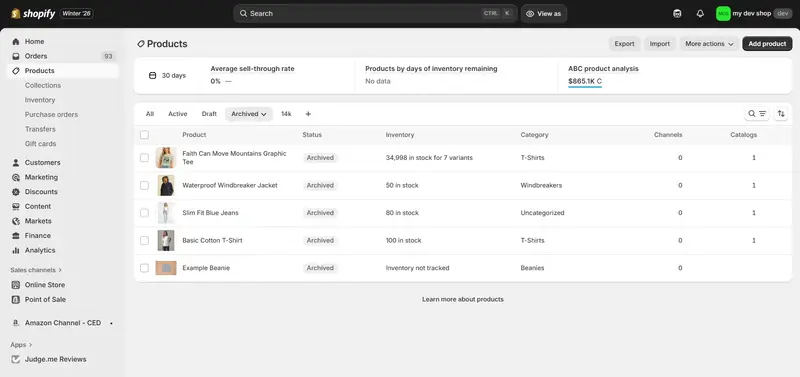Click the green store avatar icon

723,14
